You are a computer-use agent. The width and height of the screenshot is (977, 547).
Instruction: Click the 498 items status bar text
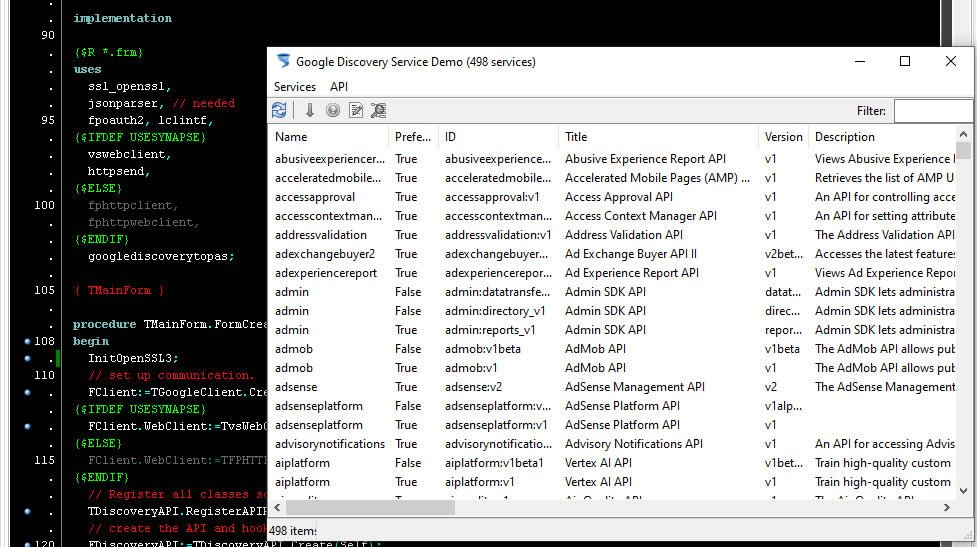click(292, 531)
